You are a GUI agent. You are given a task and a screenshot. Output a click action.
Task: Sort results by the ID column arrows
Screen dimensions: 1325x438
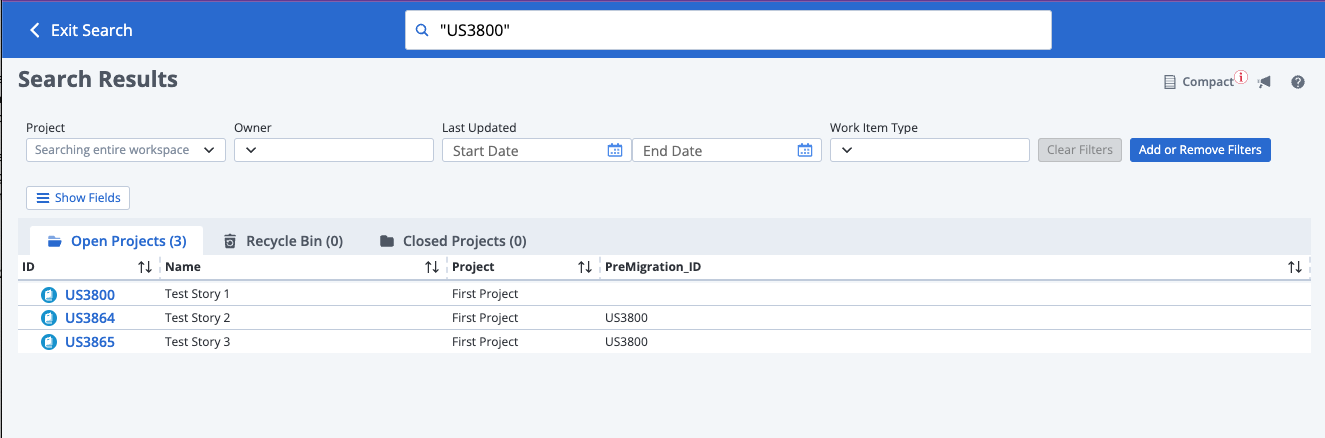[145, 267]
